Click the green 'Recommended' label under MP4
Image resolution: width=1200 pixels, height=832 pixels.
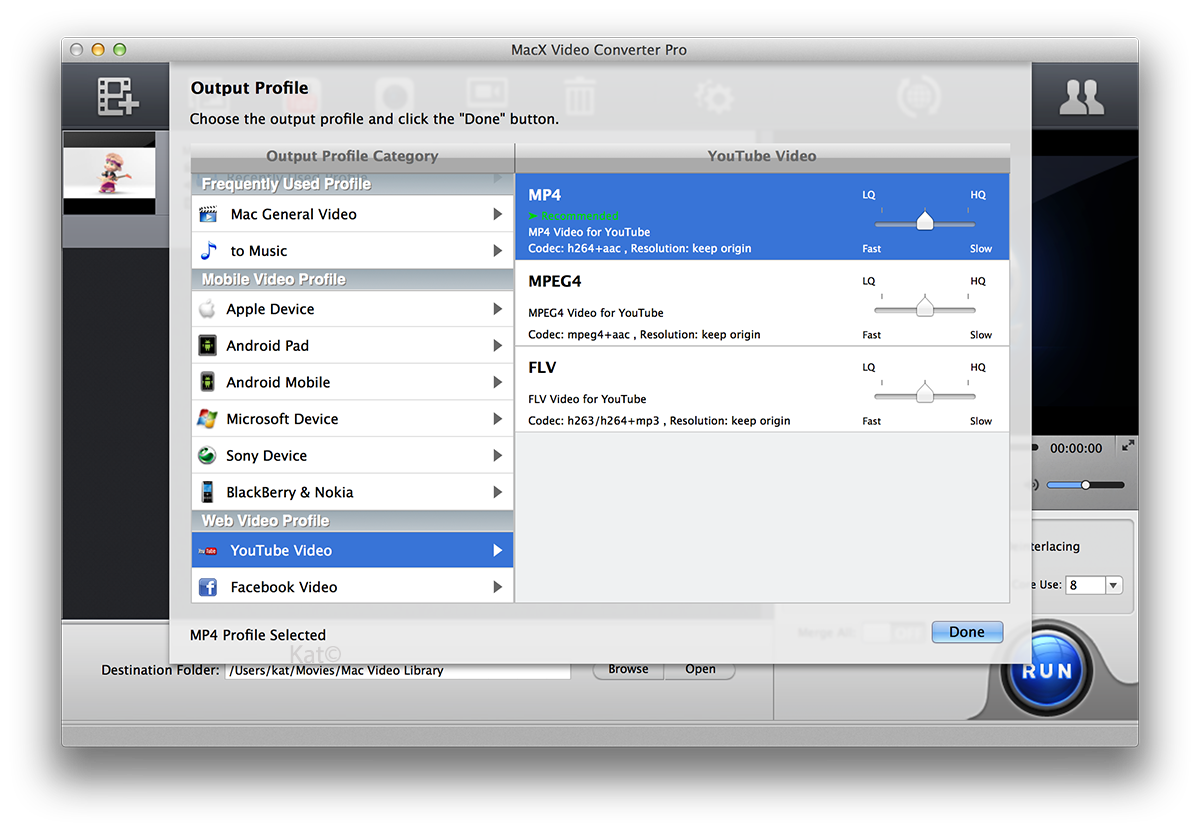574,216
